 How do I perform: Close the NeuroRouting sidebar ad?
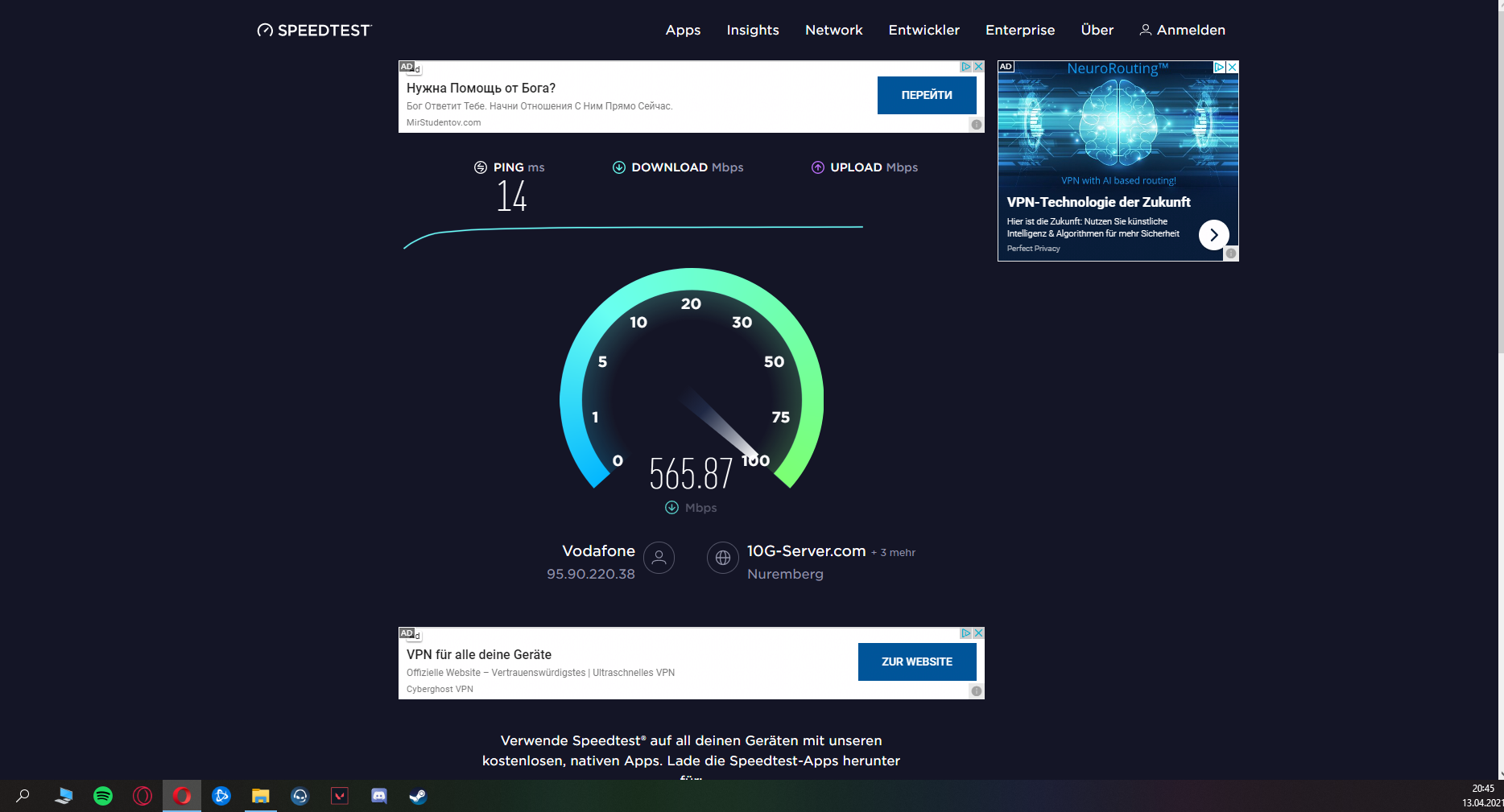point(1232,67)
